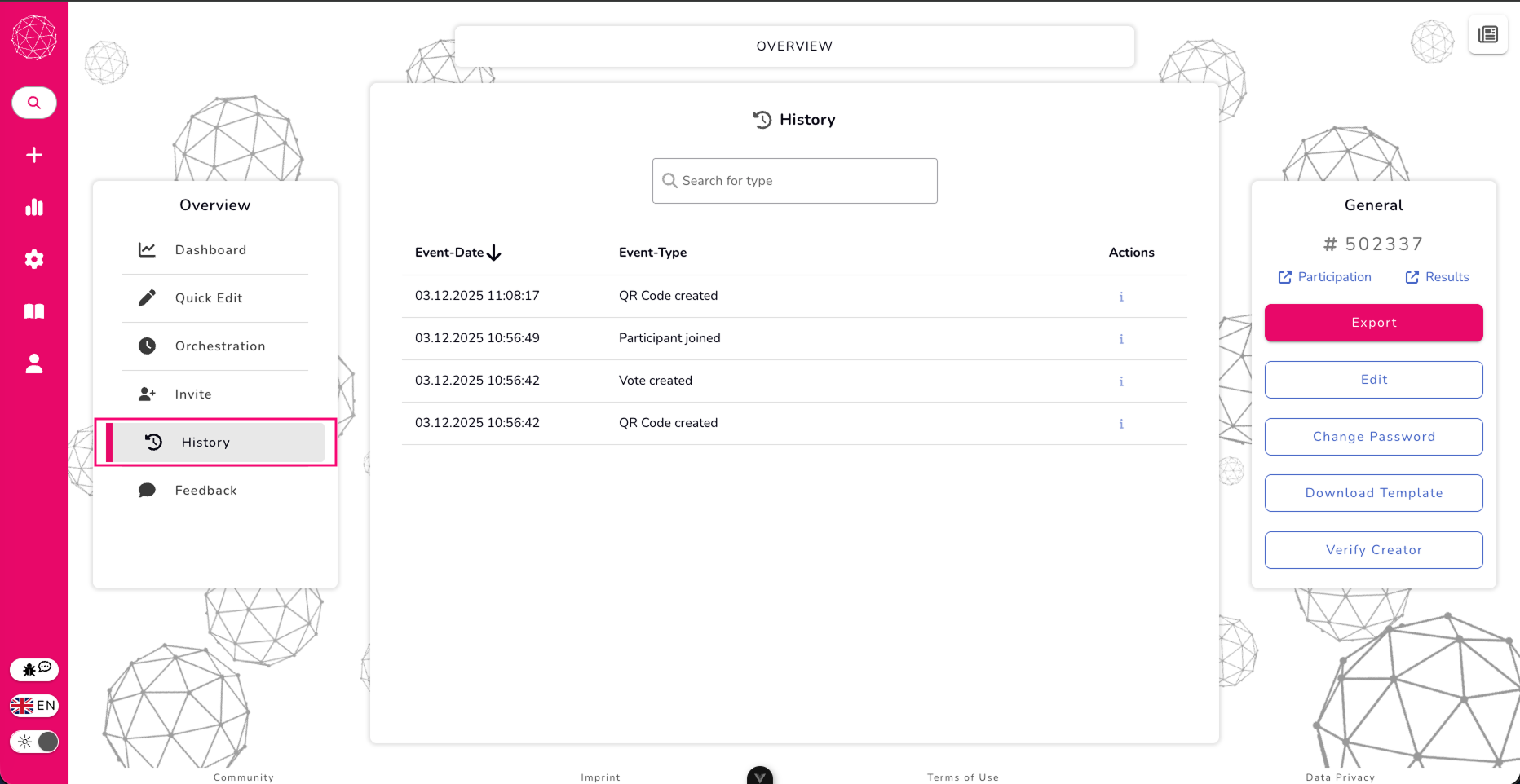Sort by Event-Date column arrow
The image size is (1520, 784).
click(x=494, y=253)
